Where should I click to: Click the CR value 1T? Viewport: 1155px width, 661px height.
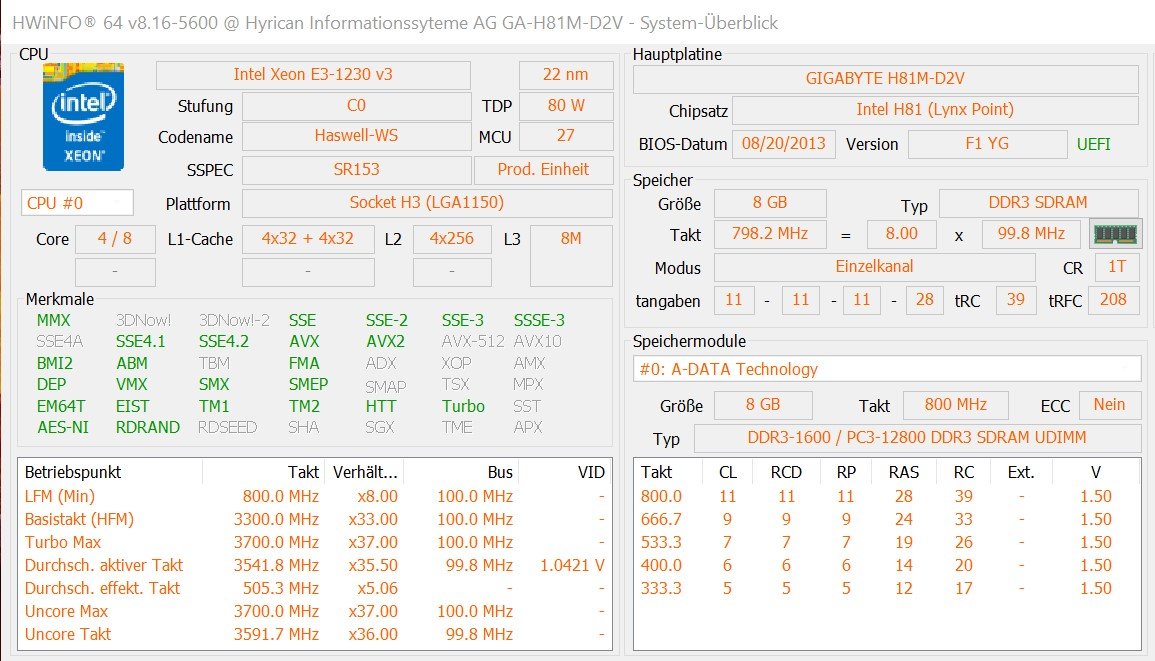pyautogui.click(x=1117, y=267)
